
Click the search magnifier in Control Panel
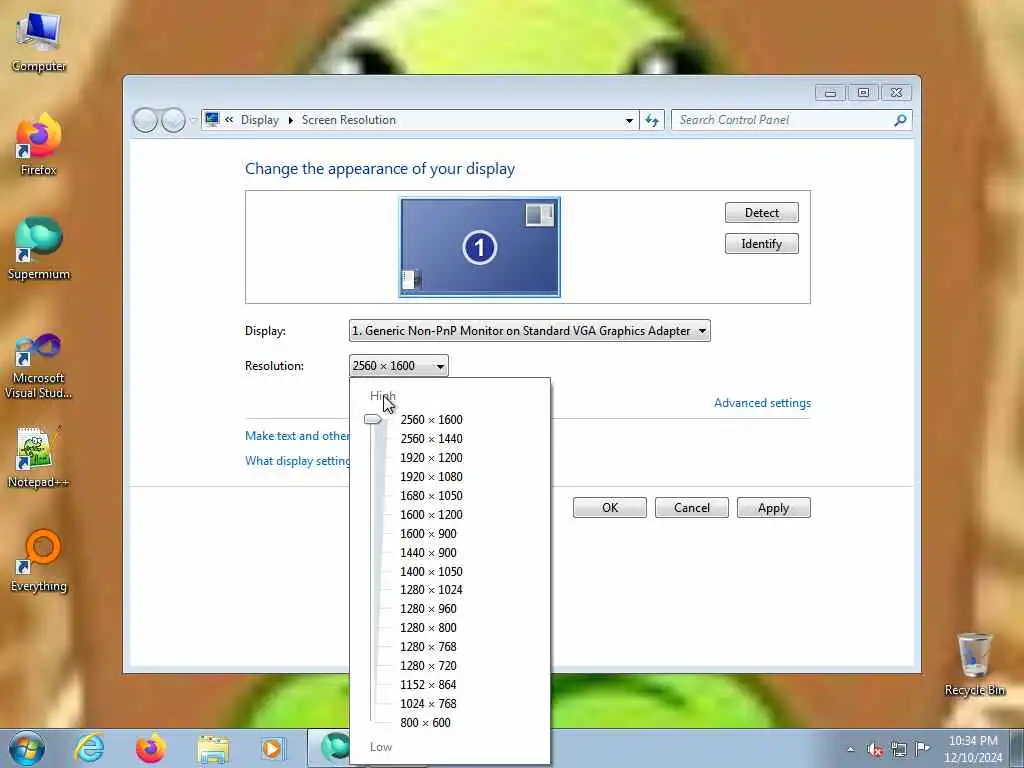click(x=900, y=120)
